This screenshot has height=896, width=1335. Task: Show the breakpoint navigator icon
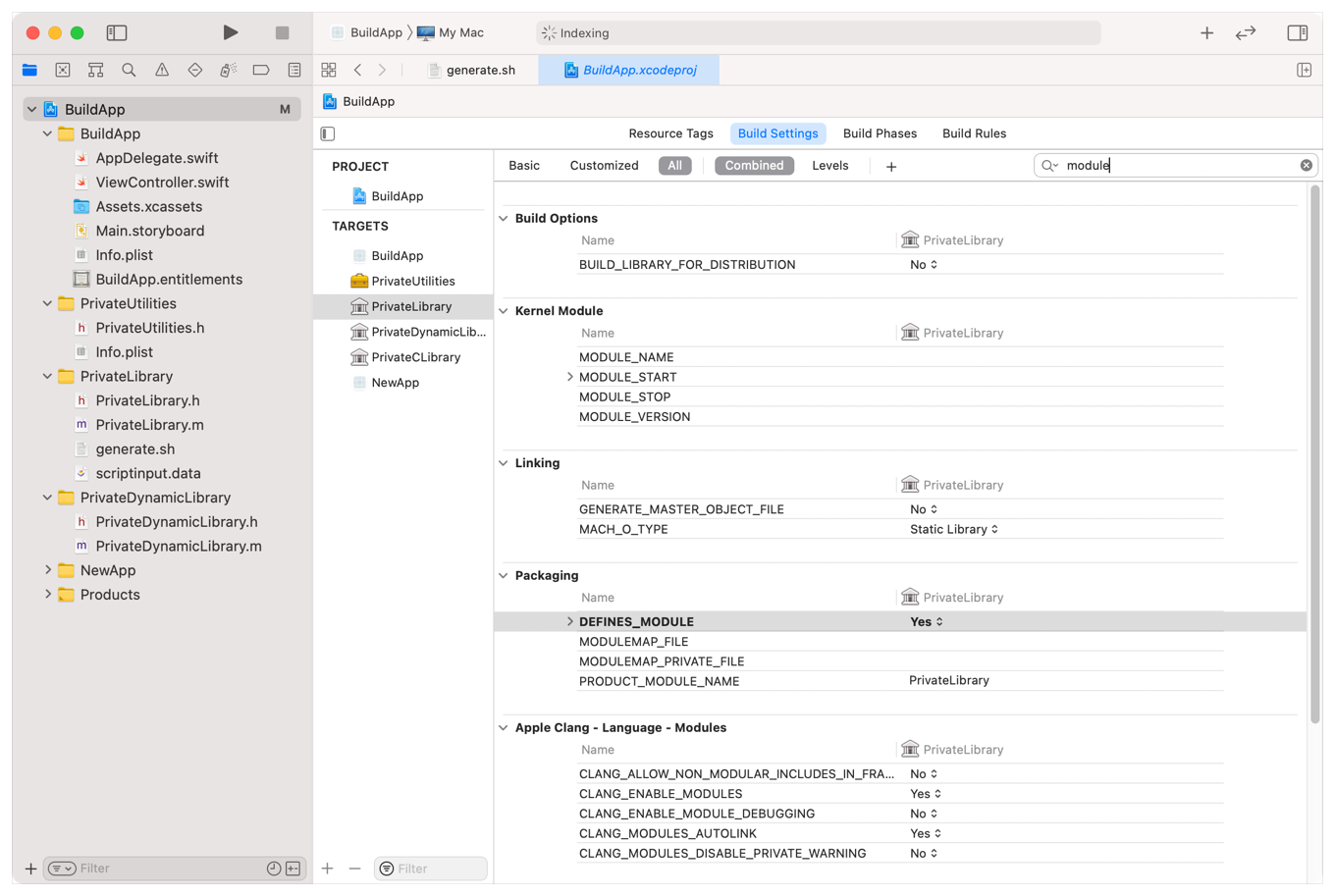(x=261, y=70)
